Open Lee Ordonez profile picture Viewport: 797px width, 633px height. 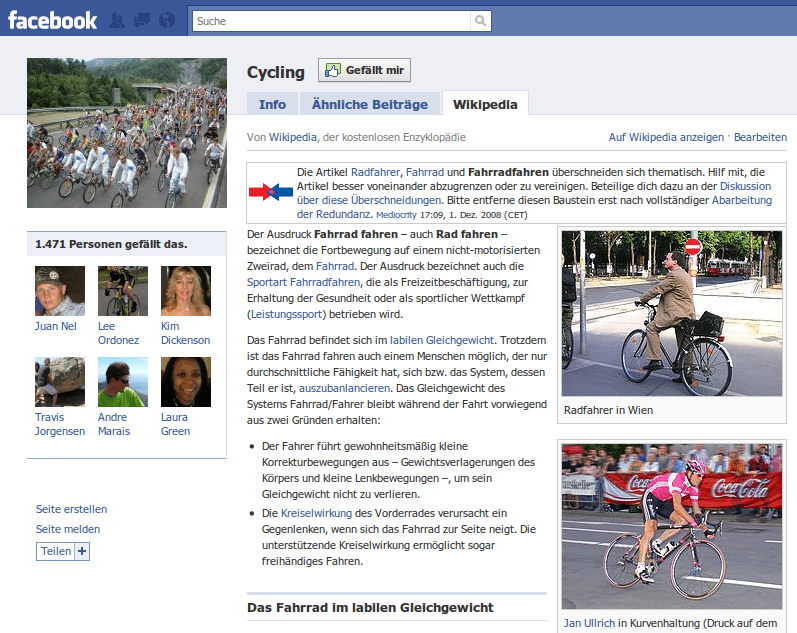pos(123,291)
